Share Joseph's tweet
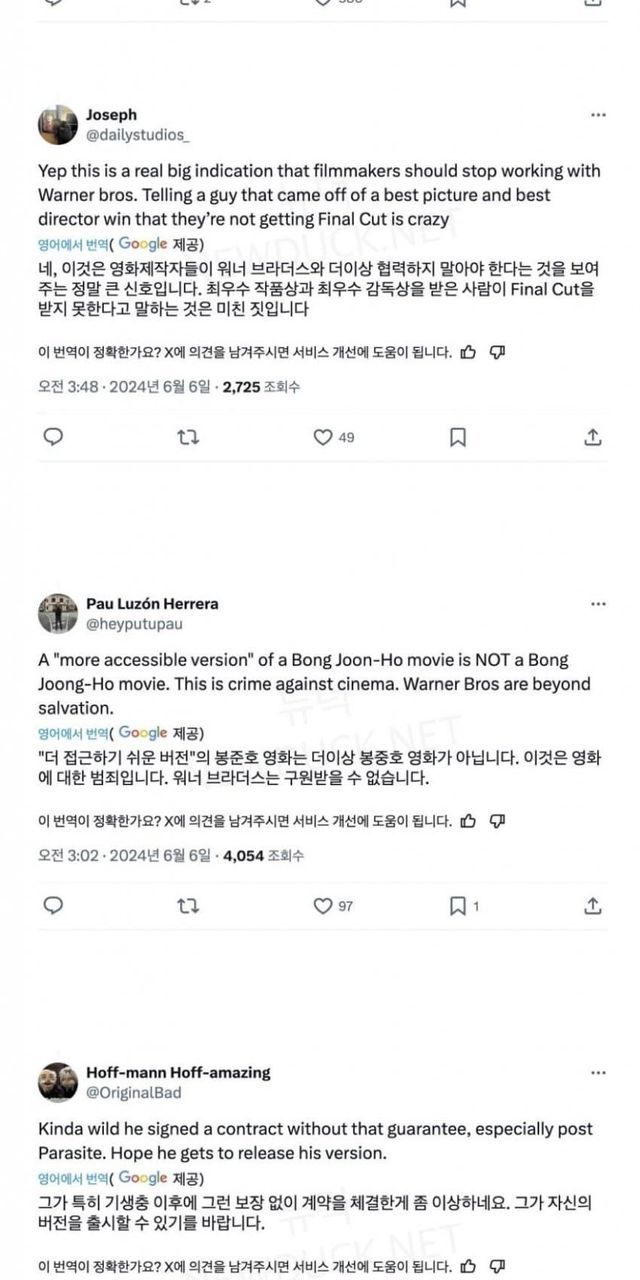Image resolution: width=640 pixels, height=1280 pixels. click(x=592, y=437)
